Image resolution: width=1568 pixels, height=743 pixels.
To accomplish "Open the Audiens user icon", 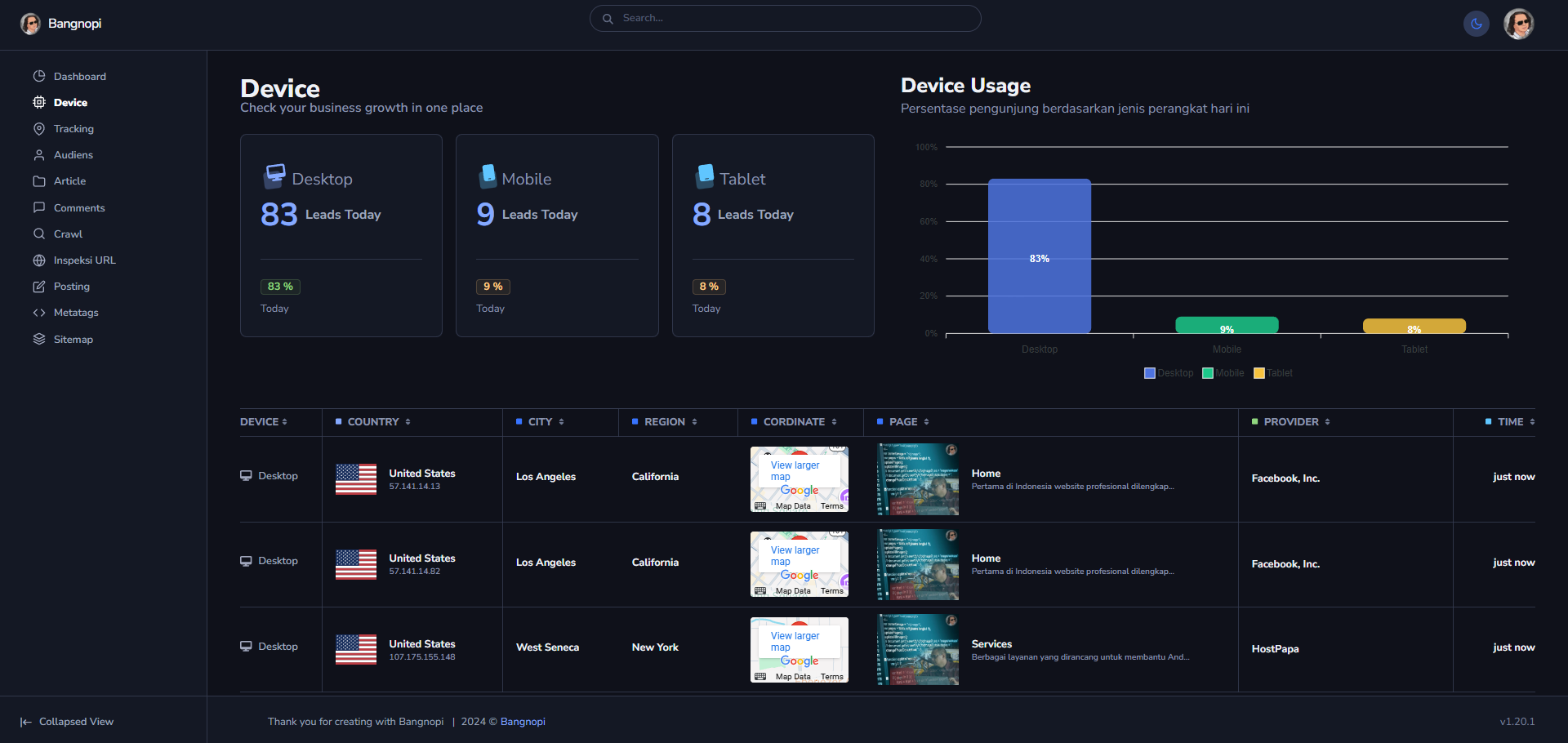I will tap(39, 155).
